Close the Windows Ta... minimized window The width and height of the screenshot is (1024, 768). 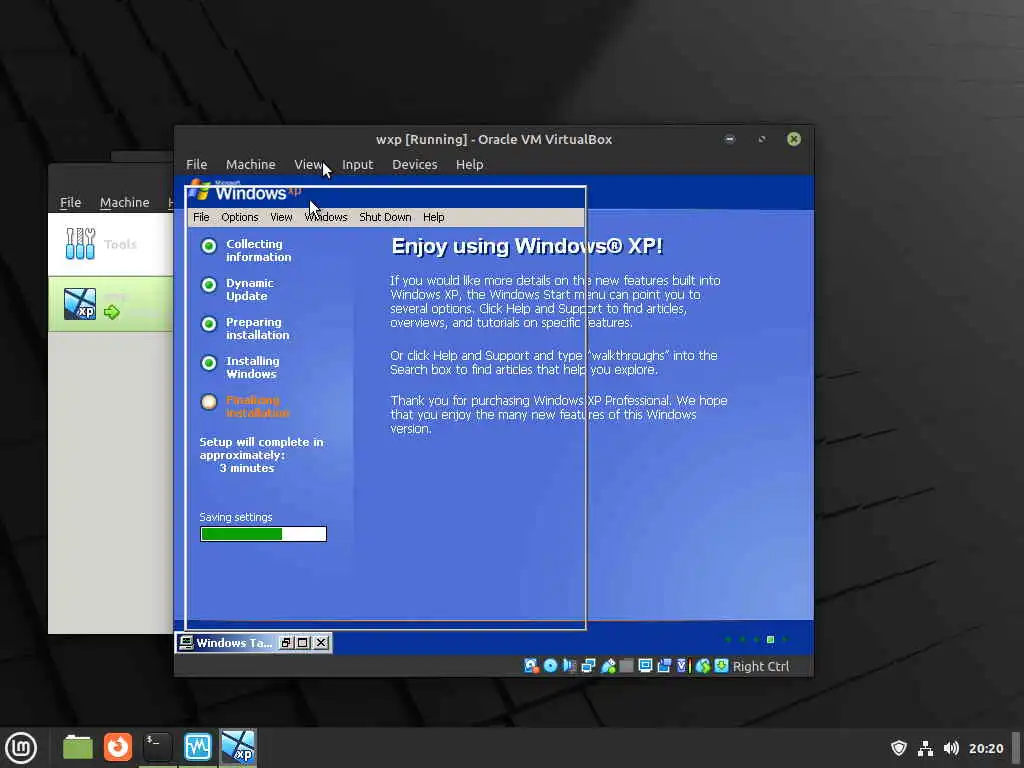click(321, 643)
